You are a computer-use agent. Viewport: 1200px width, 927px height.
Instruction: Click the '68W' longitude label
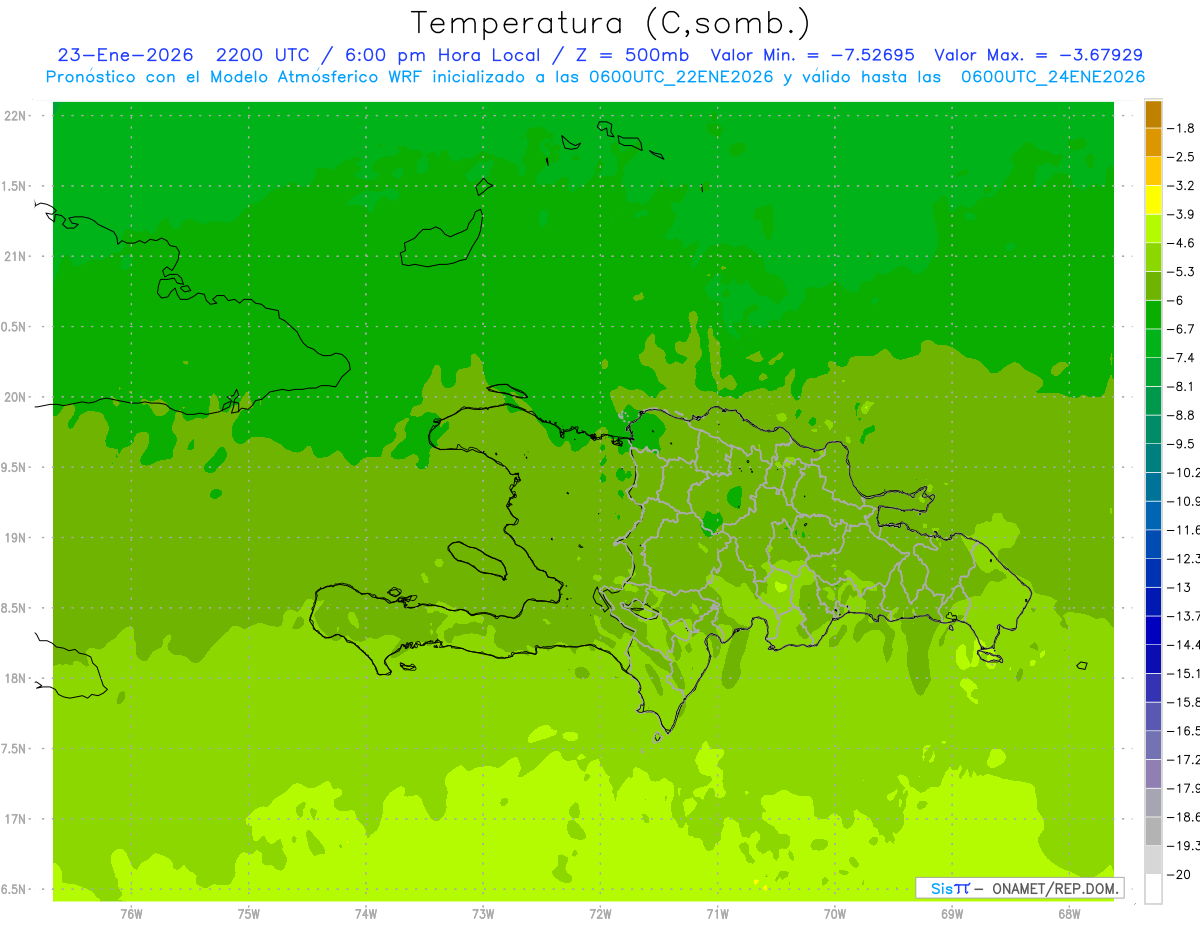coord(1069,913)
